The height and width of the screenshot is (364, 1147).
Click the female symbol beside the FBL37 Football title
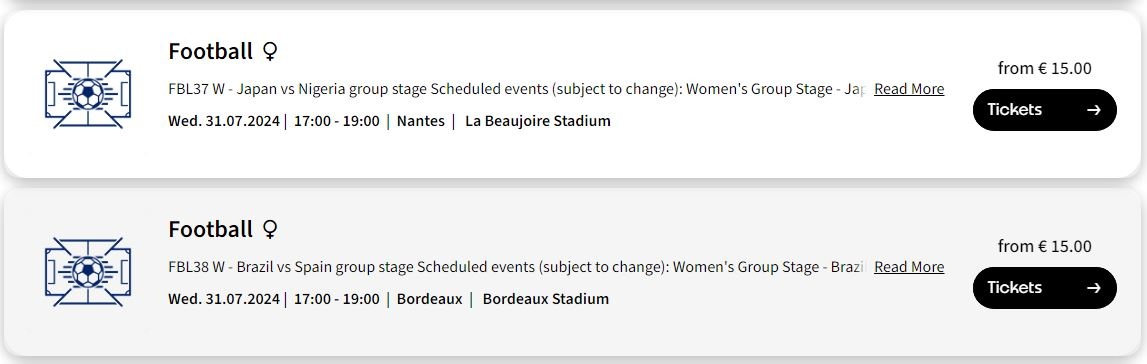270,51
